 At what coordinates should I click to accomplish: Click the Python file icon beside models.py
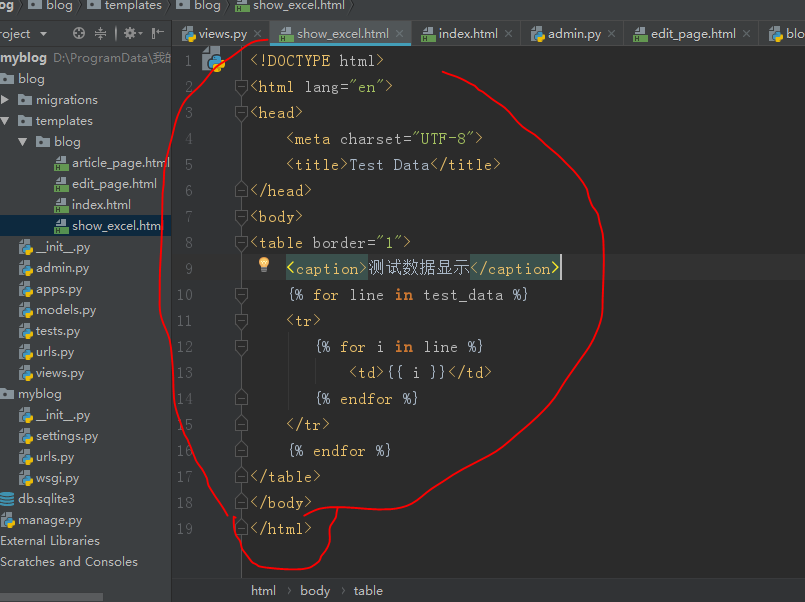coord(26,310)
